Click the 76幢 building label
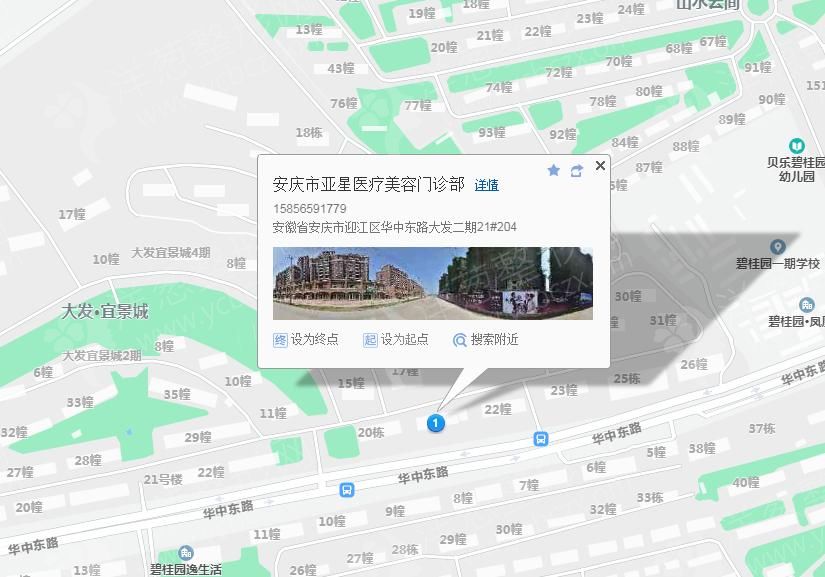Image resolution: width=825 pixels, height=577 pixels. 344,104
